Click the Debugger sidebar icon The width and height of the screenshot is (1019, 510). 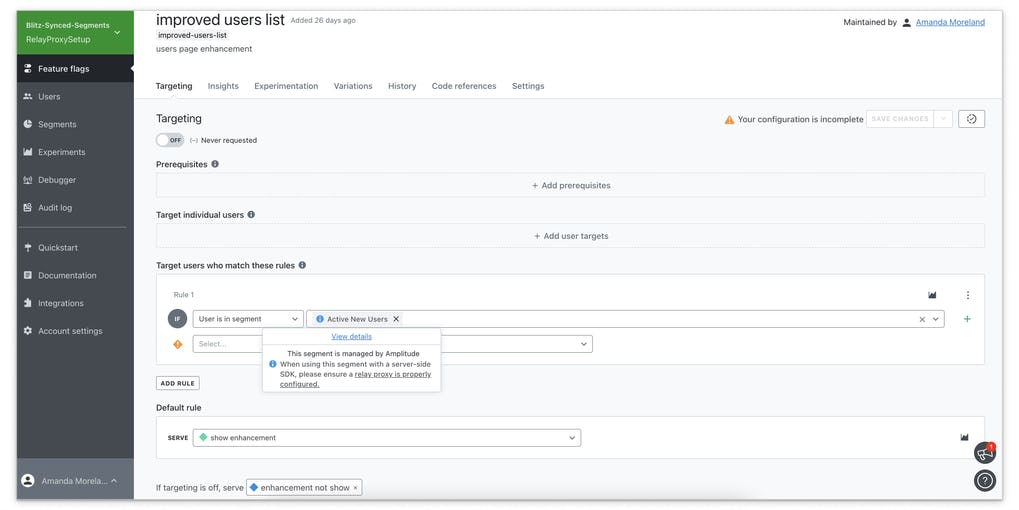coord(27,180)
